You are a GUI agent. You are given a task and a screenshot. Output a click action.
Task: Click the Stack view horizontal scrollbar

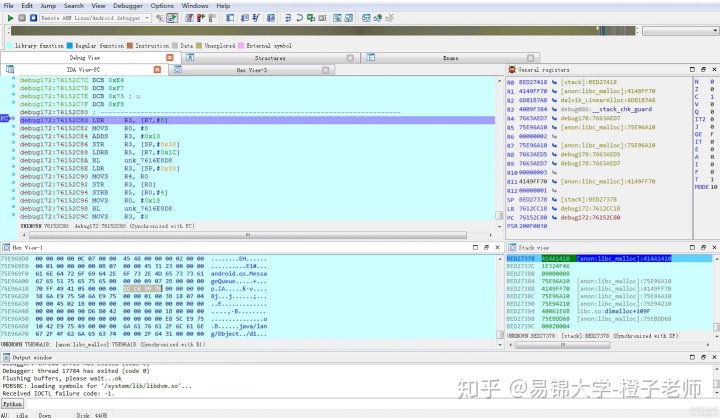[x=562, y=345]
